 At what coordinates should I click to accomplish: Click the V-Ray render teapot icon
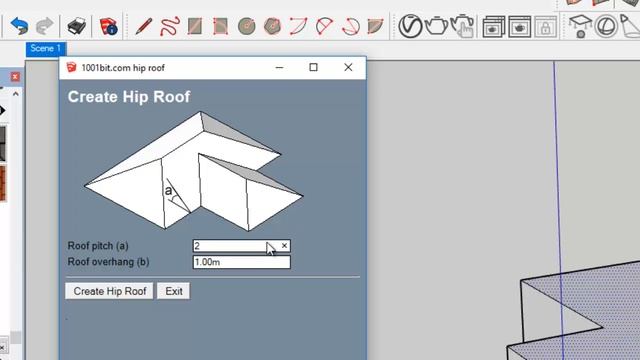tap(436, 26)
